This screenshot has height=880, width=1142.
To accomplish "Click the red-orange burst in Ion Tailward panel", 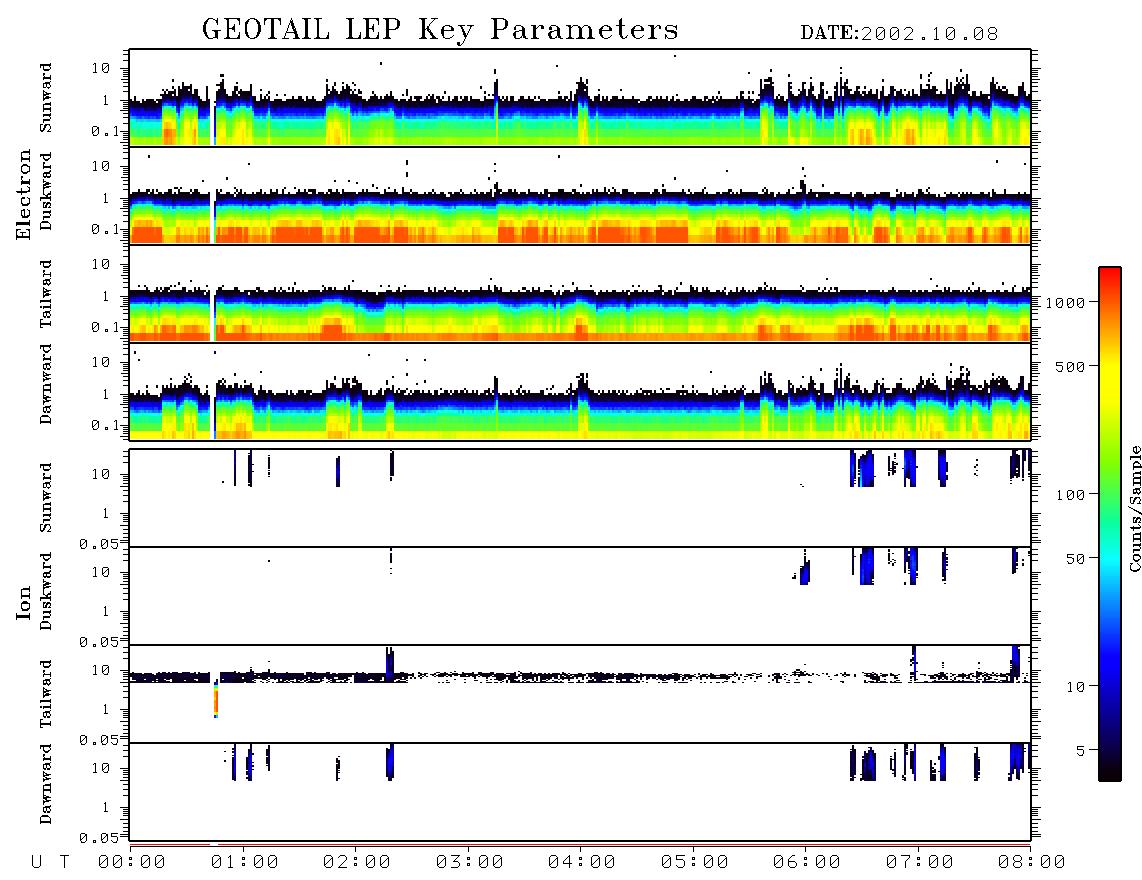I will (216, 700).
